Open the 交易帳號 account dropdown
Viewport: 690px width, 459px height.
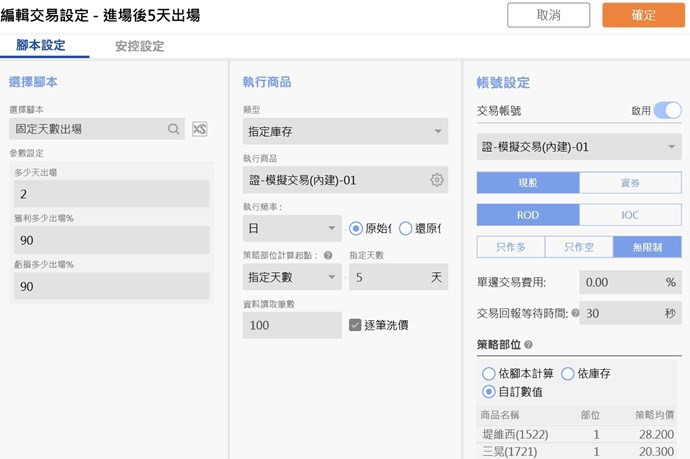coord(578,147)
